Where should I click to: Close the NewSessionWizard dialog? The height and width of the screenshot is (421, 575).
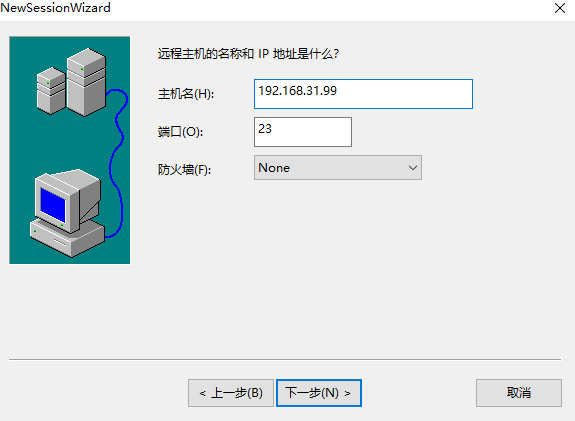(x=560, y=8)
